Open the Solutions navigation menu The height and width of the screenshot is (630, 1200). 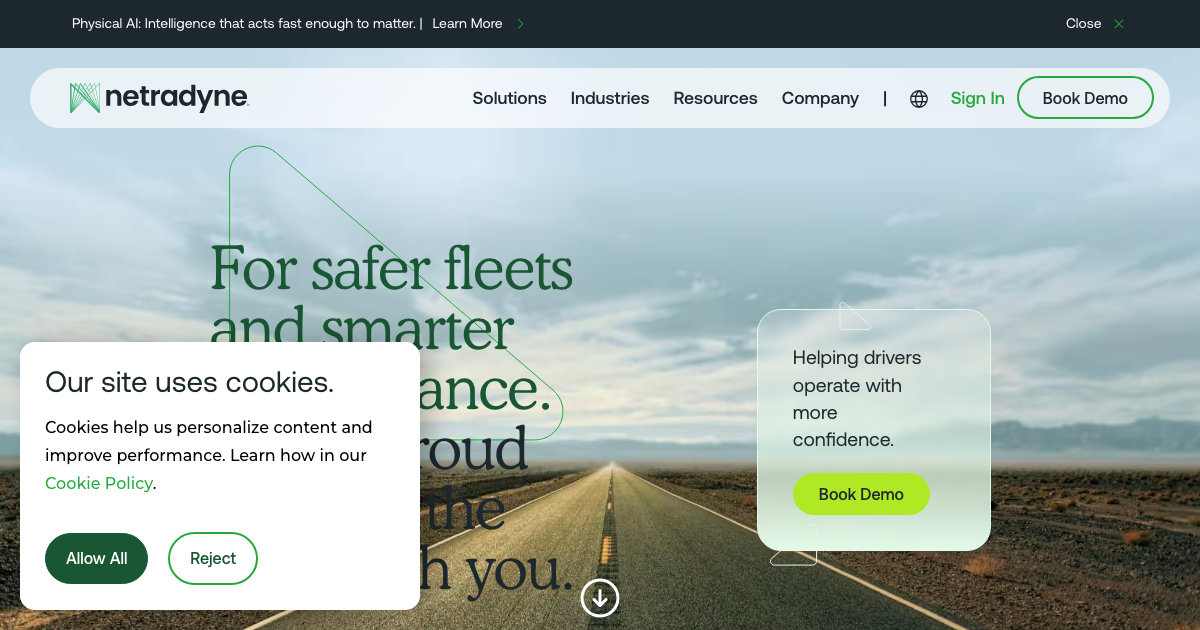pos(509,98)
